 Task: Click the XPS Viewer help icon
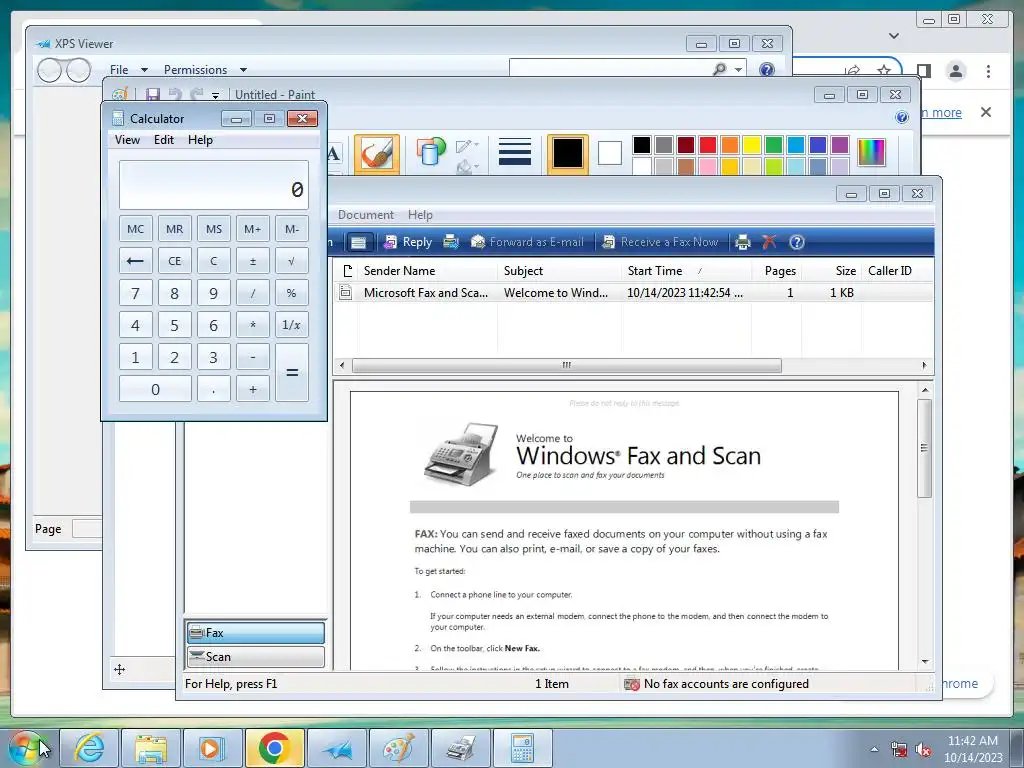coord(767,69)
